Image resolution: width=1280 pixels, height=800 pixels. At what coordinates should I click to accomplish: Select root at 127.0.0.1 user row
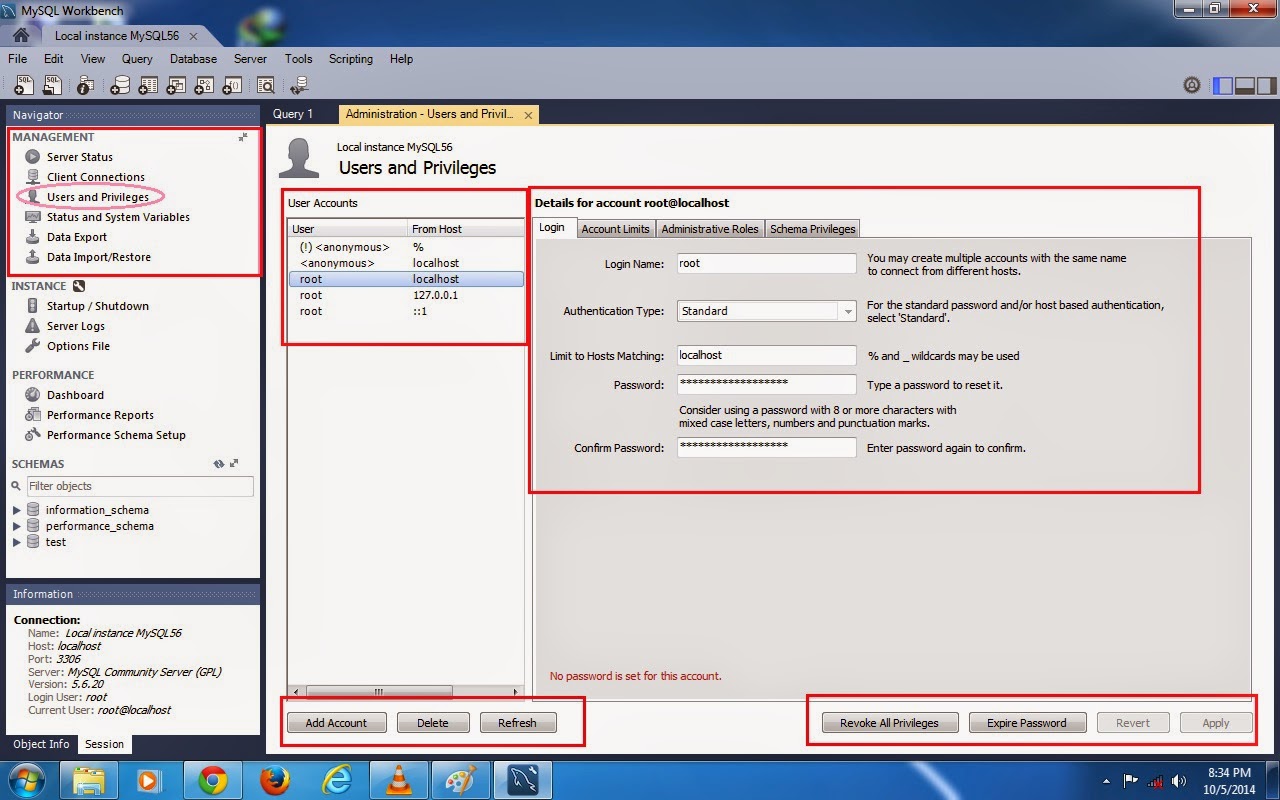coord(406,295)
